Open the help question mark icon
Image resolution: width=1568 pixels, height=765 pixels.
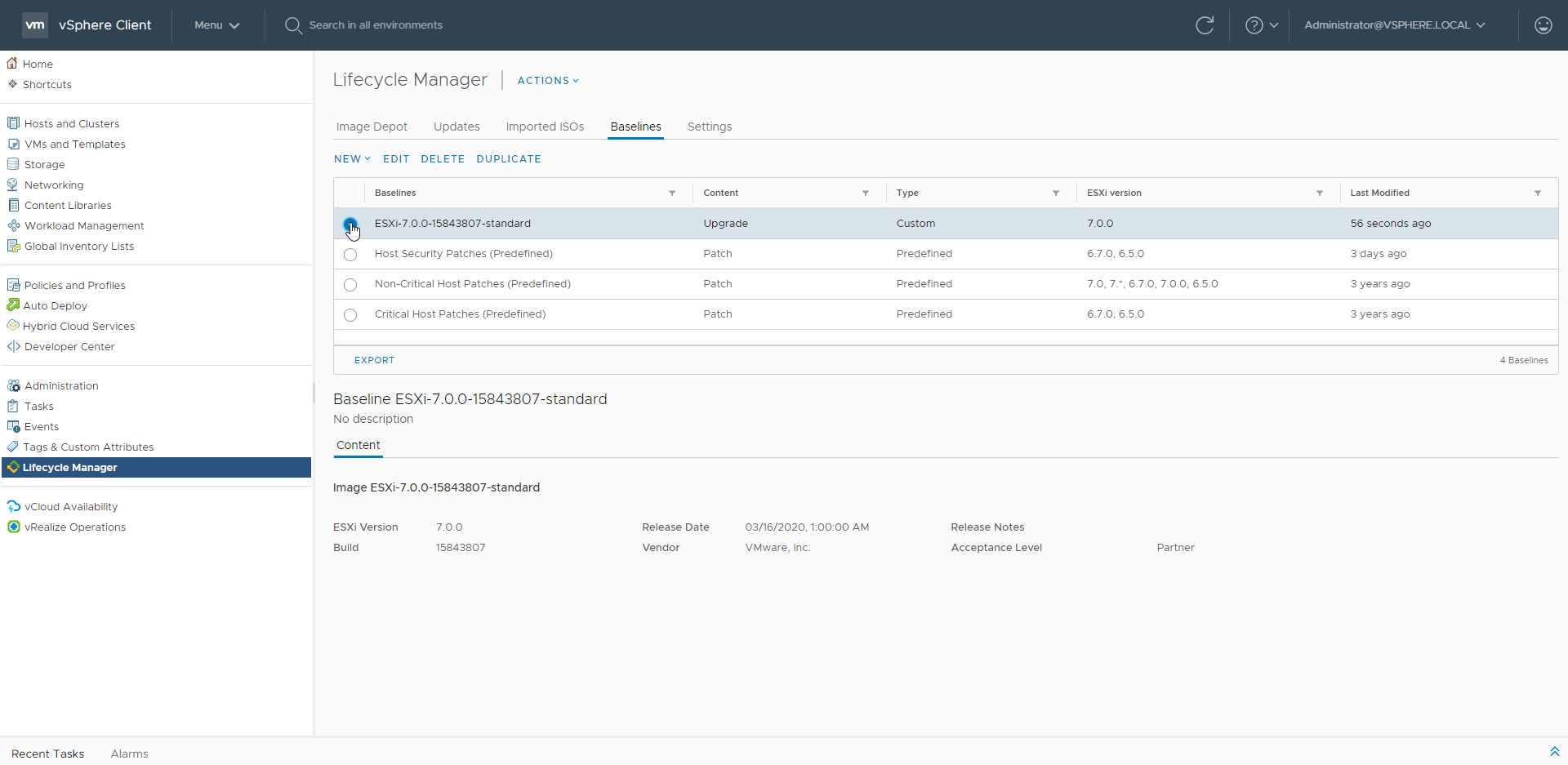(x=1254, y=25)
